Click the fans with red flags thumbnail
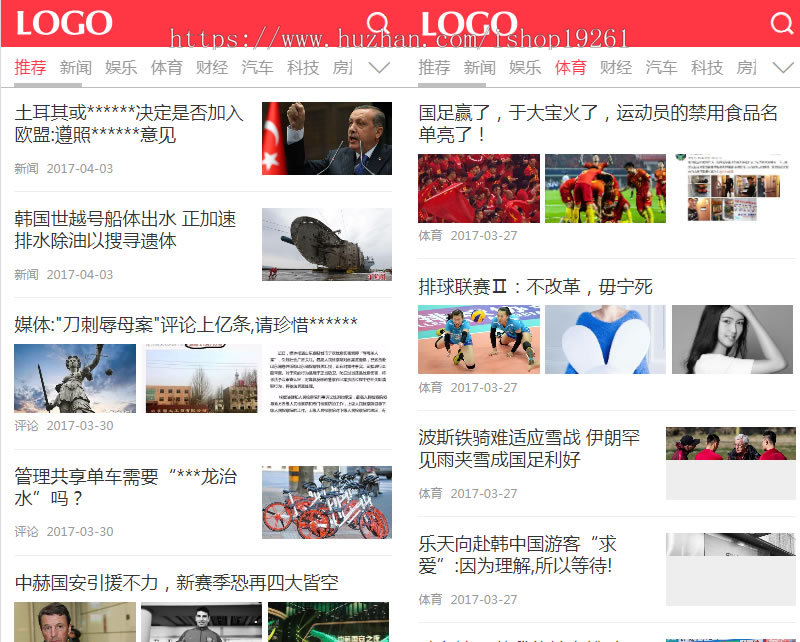Viewport: 800px width, 642px height. (x=479, y=188)
